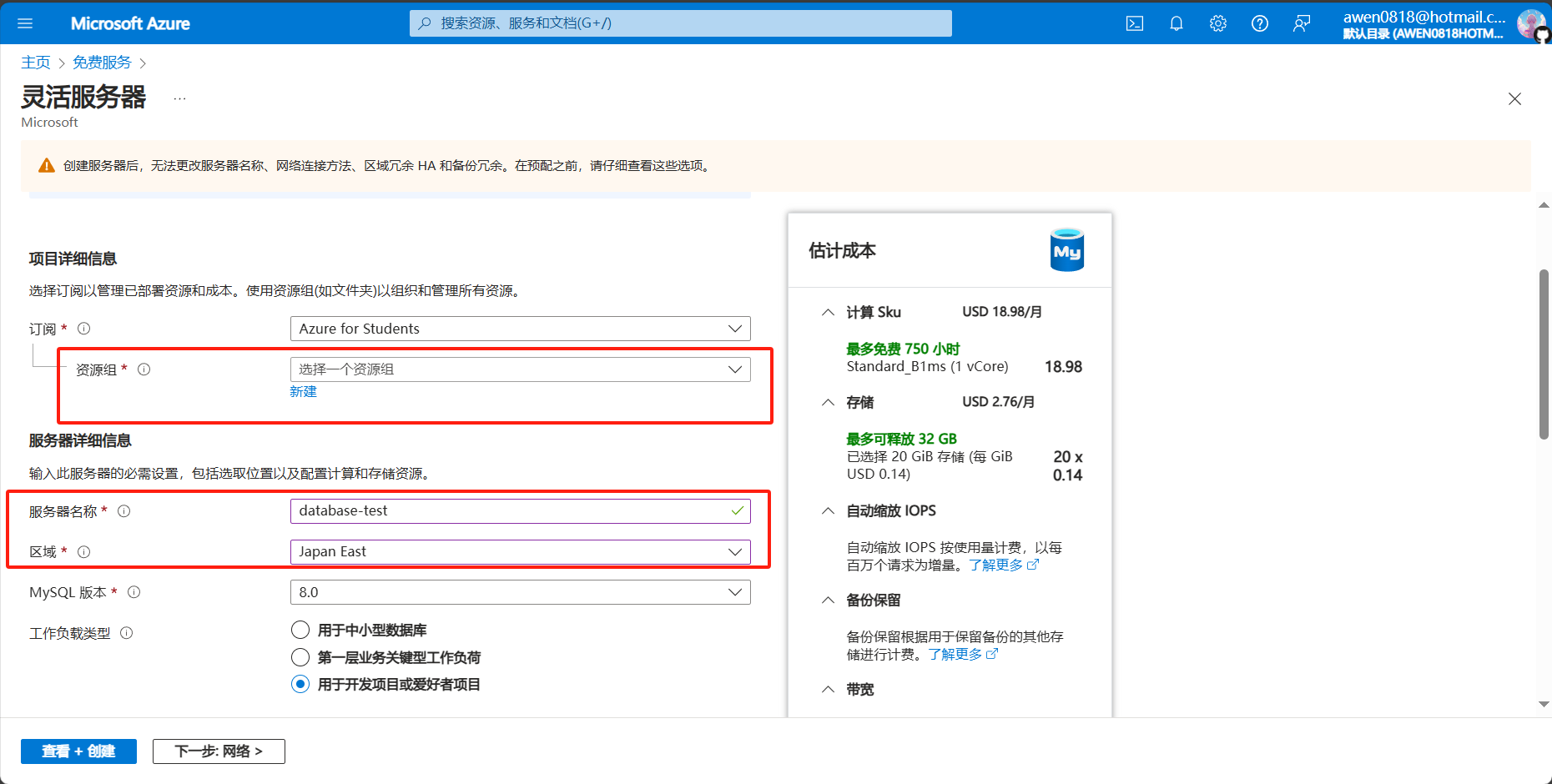
Task: Open the 区域 dropdown Japan East
Action: (520, 552)
